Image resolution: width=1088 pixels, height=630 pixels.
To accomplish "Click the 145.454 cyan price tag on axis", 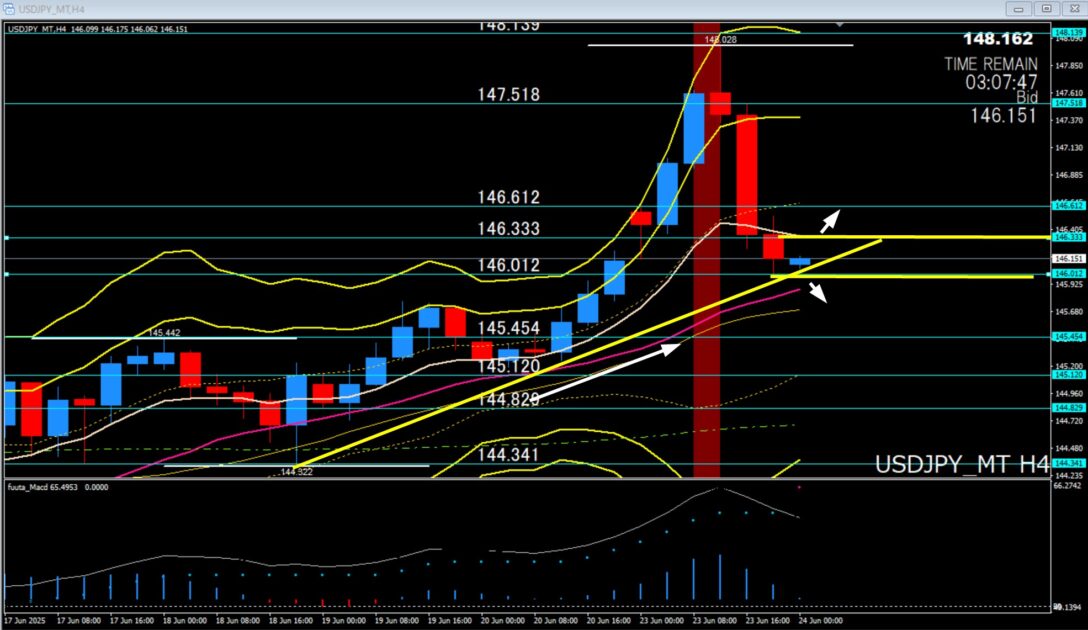I will [x=1066, y=337].
